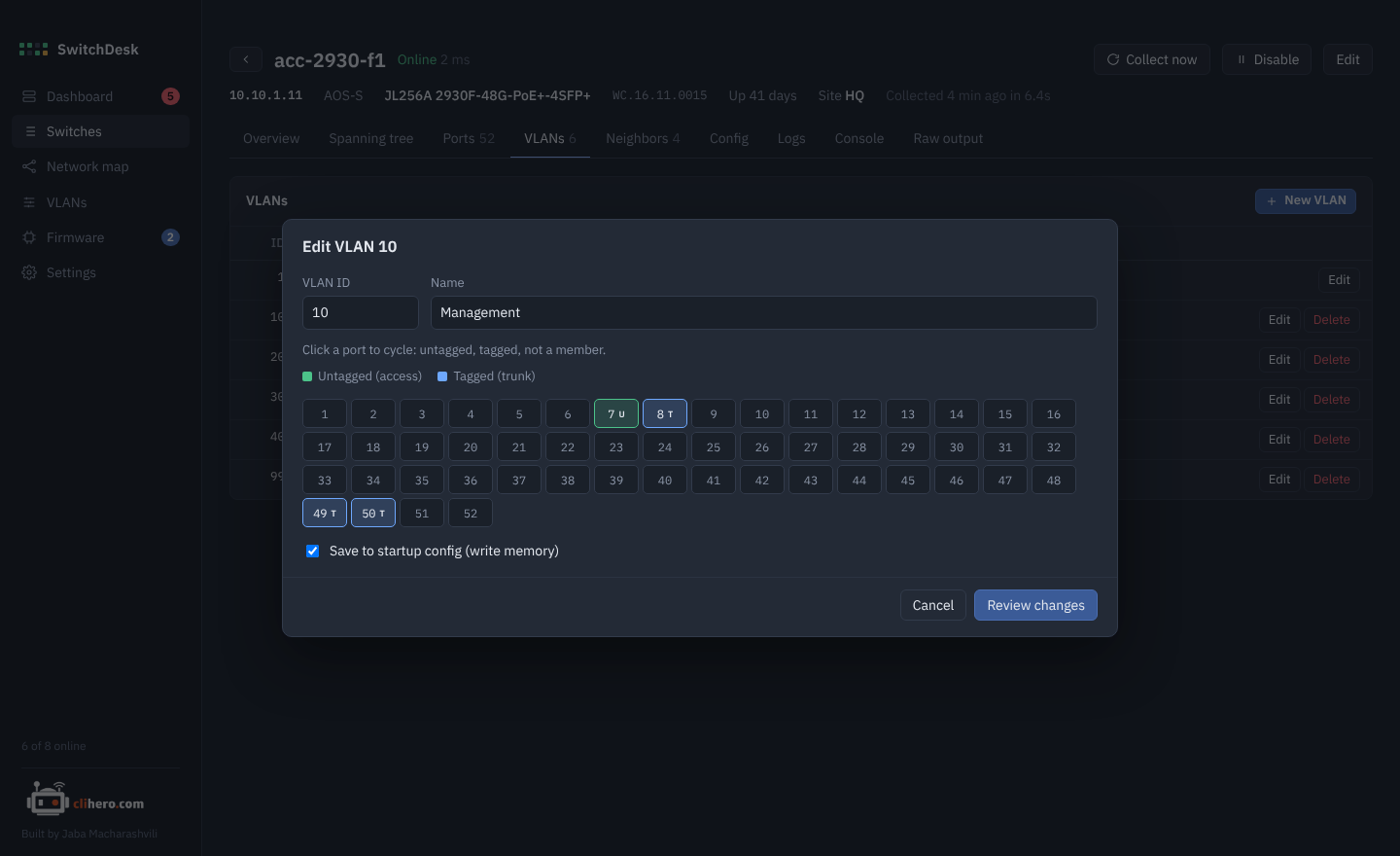Screen dimensions: 1400x856
Task: Open the Raw output tab
Action: tap(948, 138)
